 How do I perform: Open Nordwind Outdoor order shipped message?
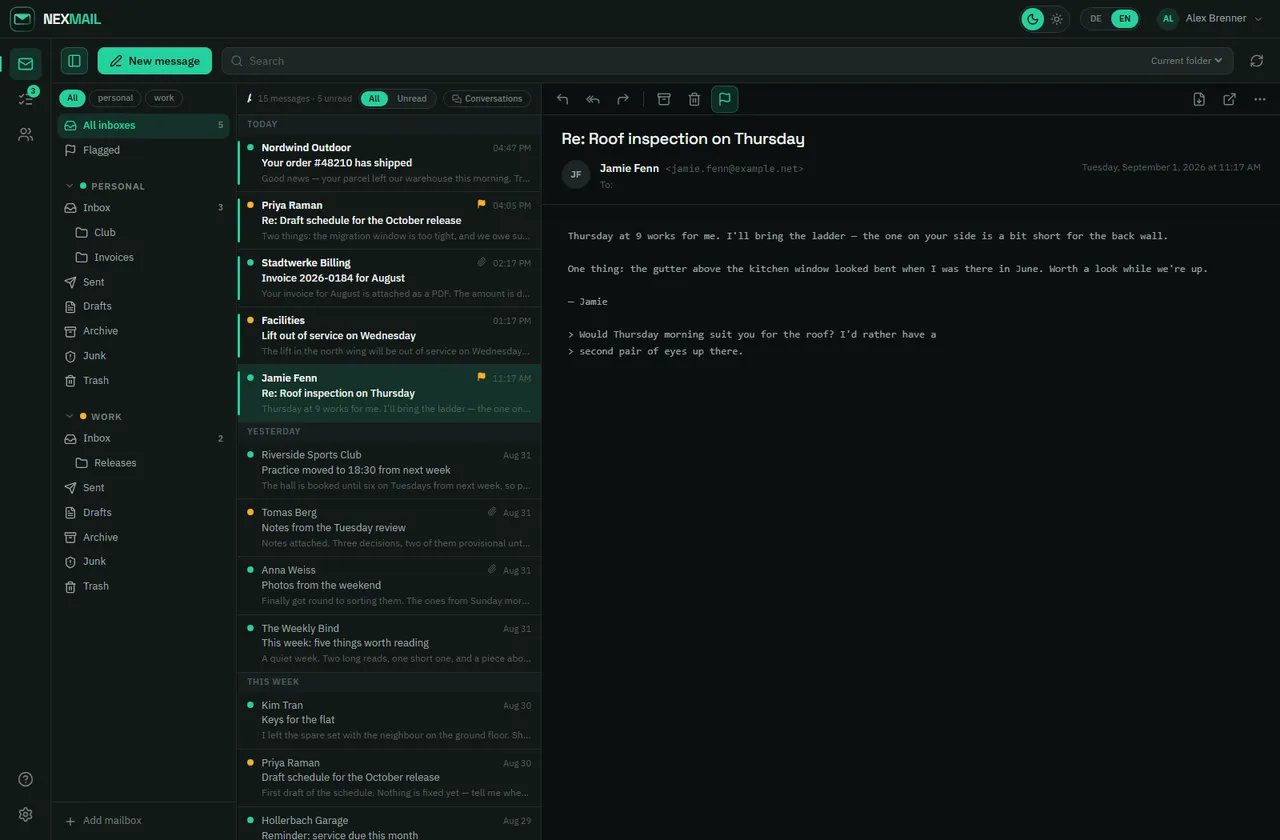[x=389, y=163]
